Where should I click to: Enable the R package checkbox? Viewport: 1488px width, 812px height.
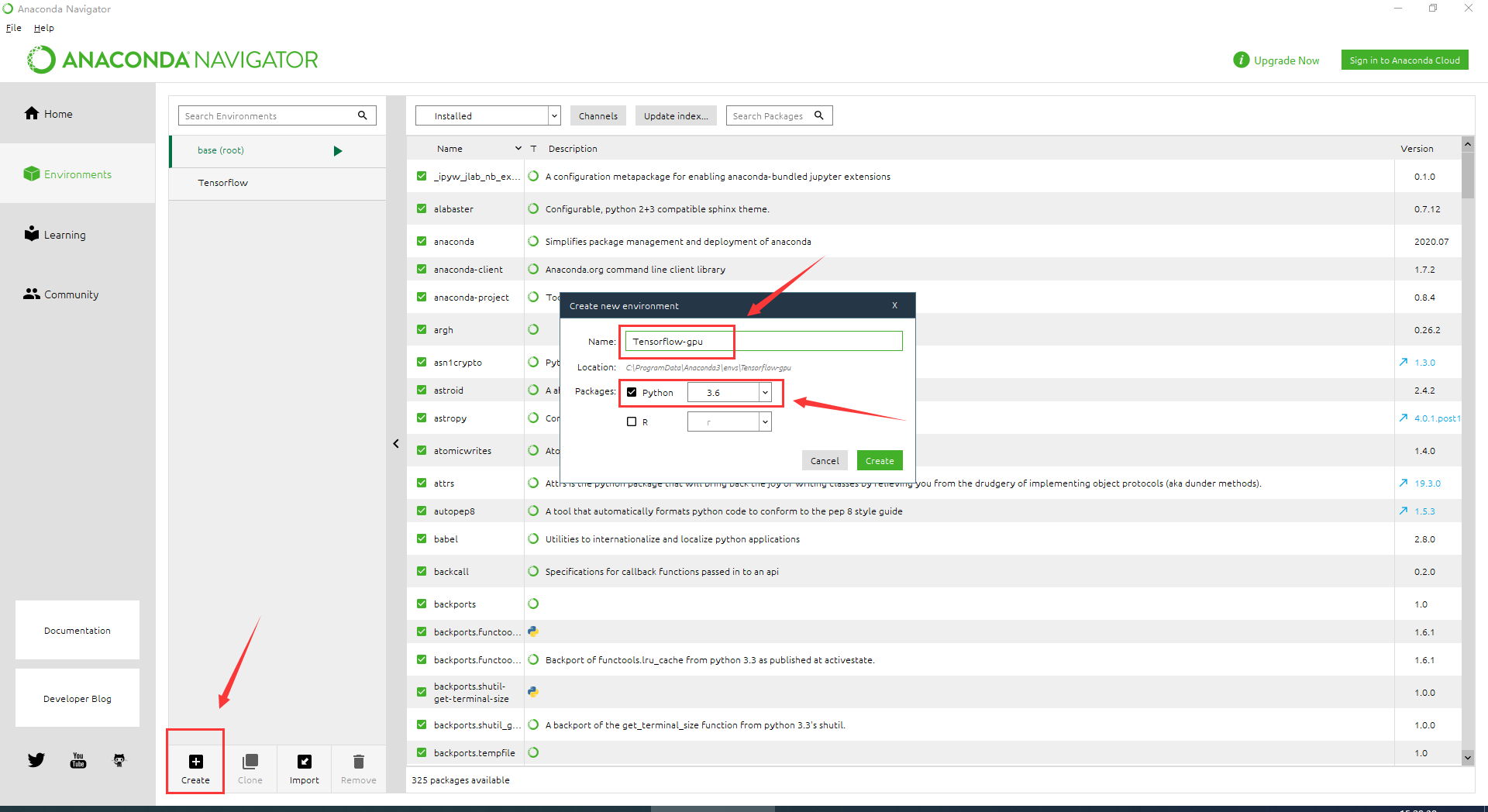coord(632,421)
